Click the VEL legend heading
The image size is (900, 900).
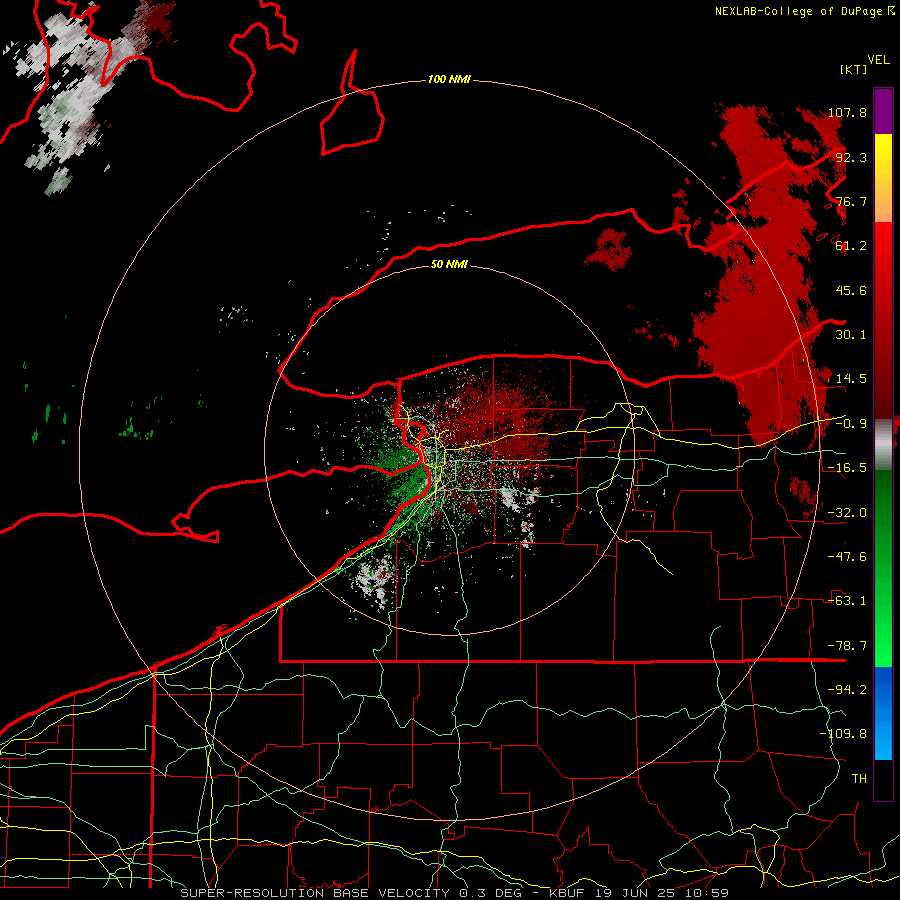[x=878, y=59]
